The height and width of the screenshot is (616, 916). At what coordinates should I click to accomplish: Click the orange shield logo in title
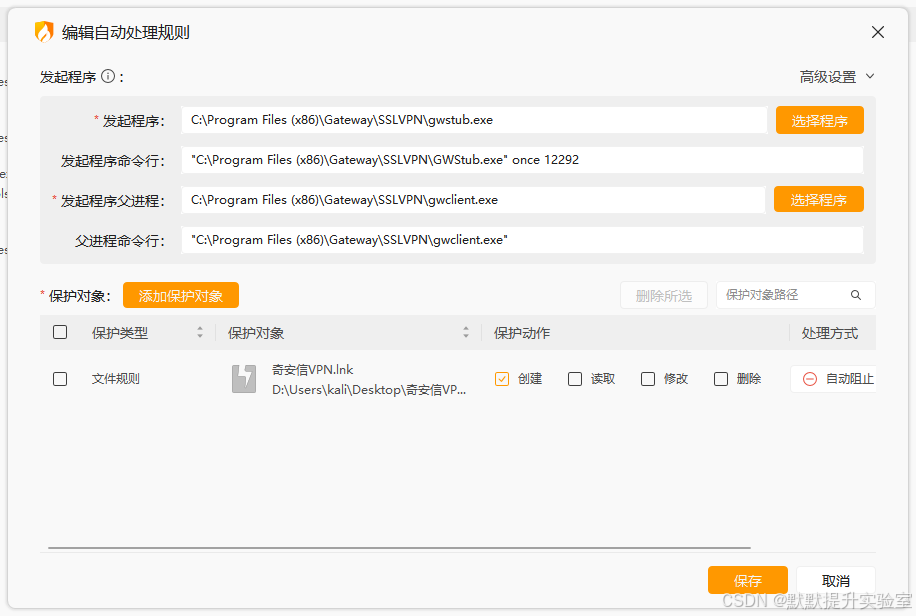(x=44, y=32)
